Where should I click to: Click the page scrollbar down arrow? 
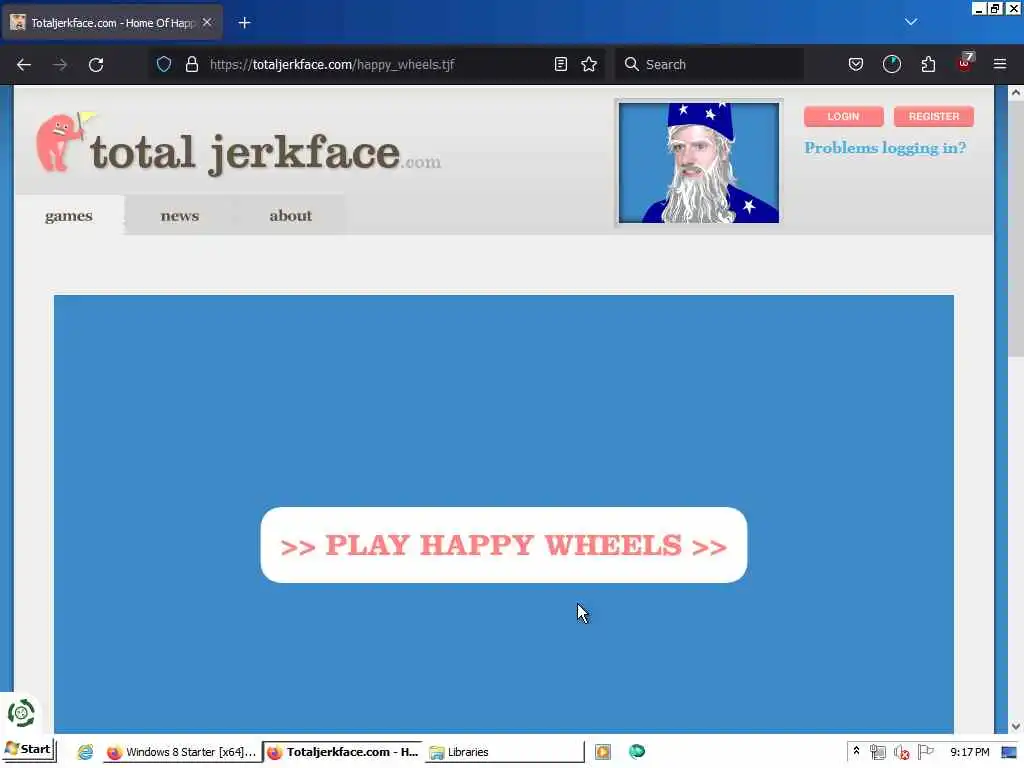[1016, 726]
